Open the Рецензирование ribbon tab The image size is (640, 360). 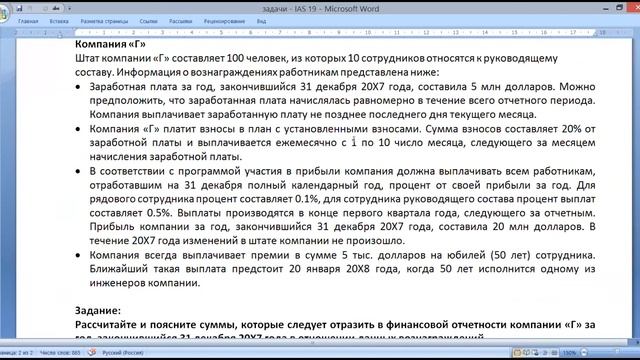(224, 21)
